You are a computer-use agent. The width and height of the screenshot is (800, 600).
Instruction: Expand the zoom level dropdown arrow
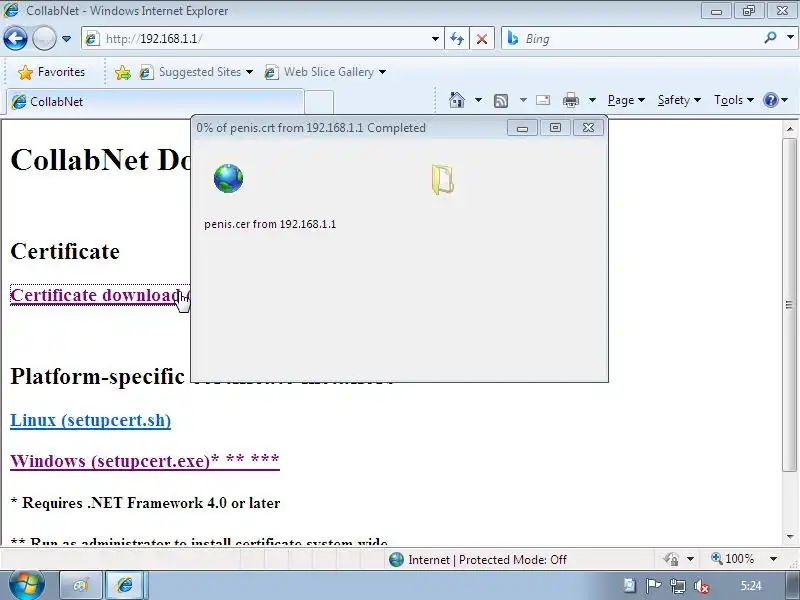pyautogui.click(x=773, y=559)
